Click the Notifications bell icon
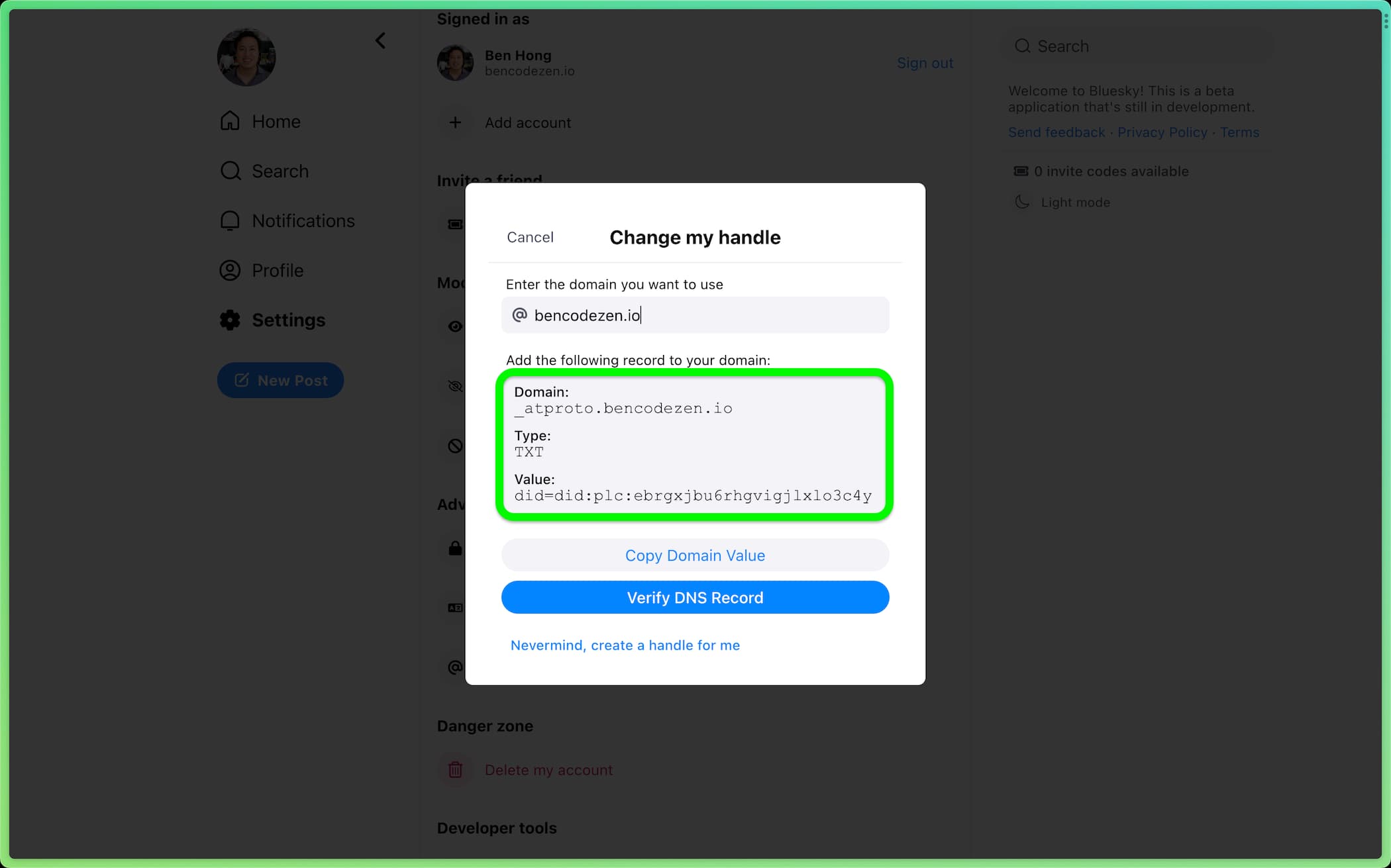 [x=231, y=221]
